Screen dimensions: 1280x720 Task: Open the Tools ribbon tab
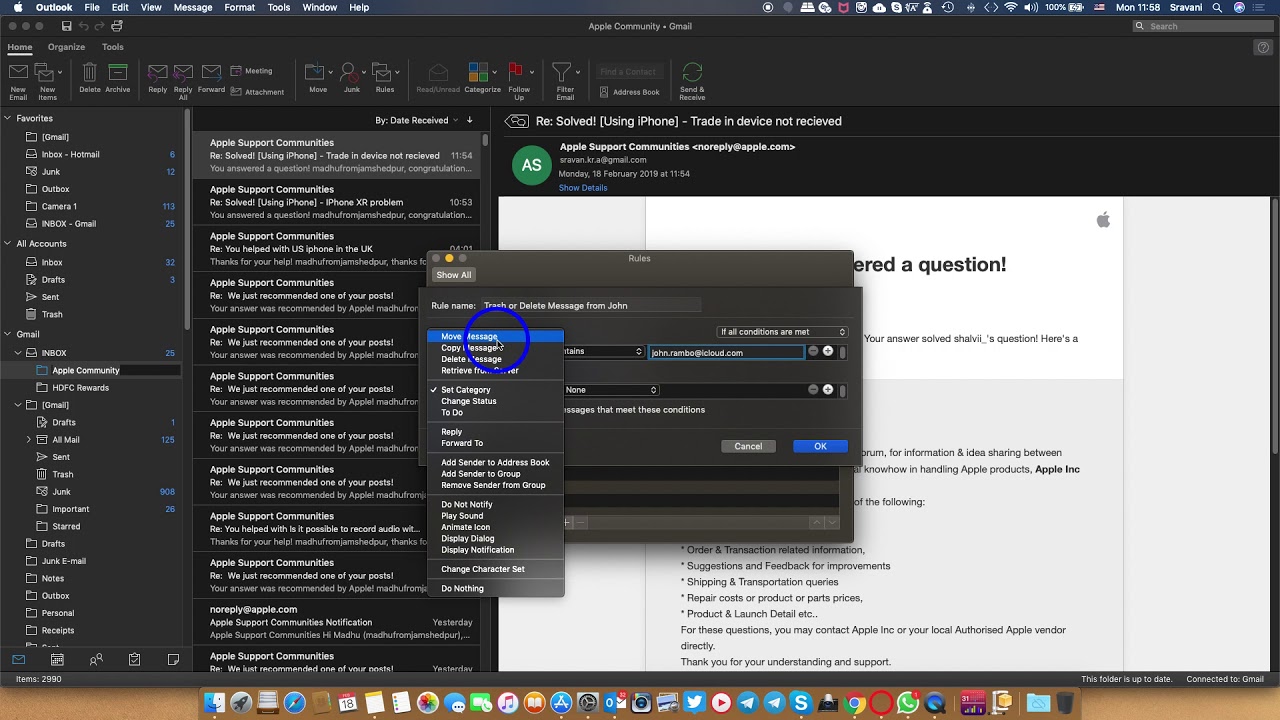pyautogui.click(x=113, y=47)
